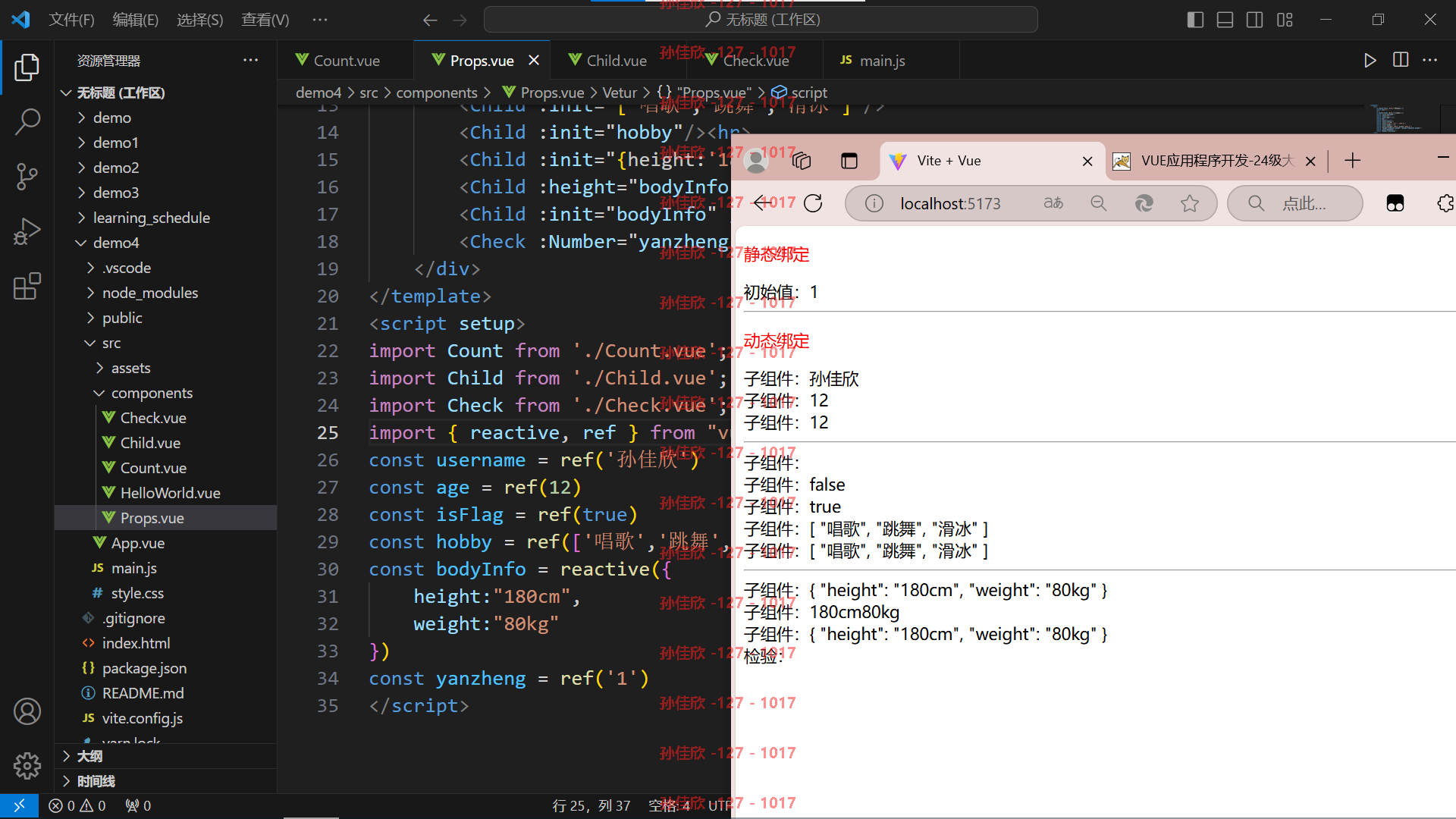Switch to the Child.vue editor tab
This screenshot has width=1456, height=819.
click(x=616, y=61)
